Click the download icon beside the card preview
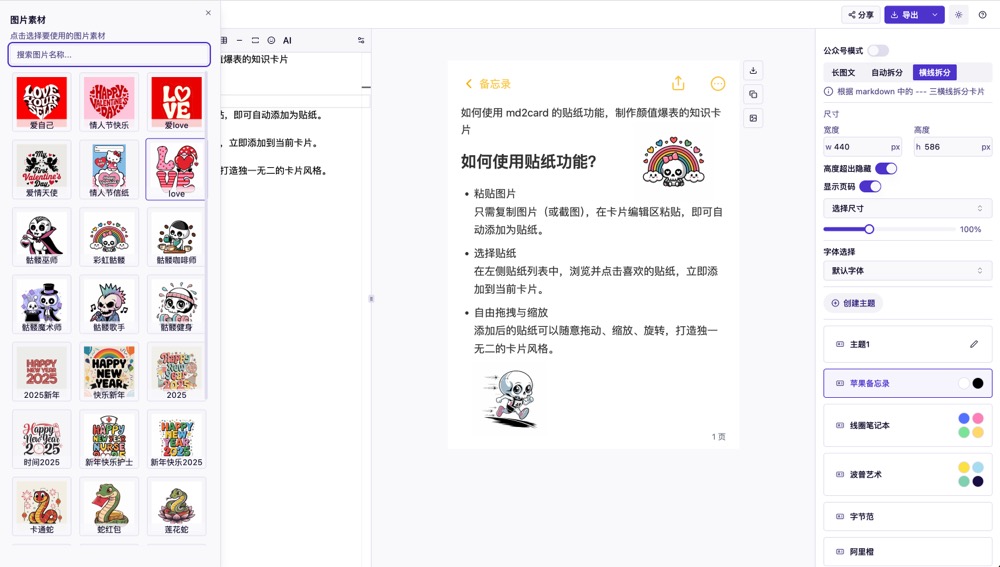This screenshot has width=1000, height=567. coord(753,71)
